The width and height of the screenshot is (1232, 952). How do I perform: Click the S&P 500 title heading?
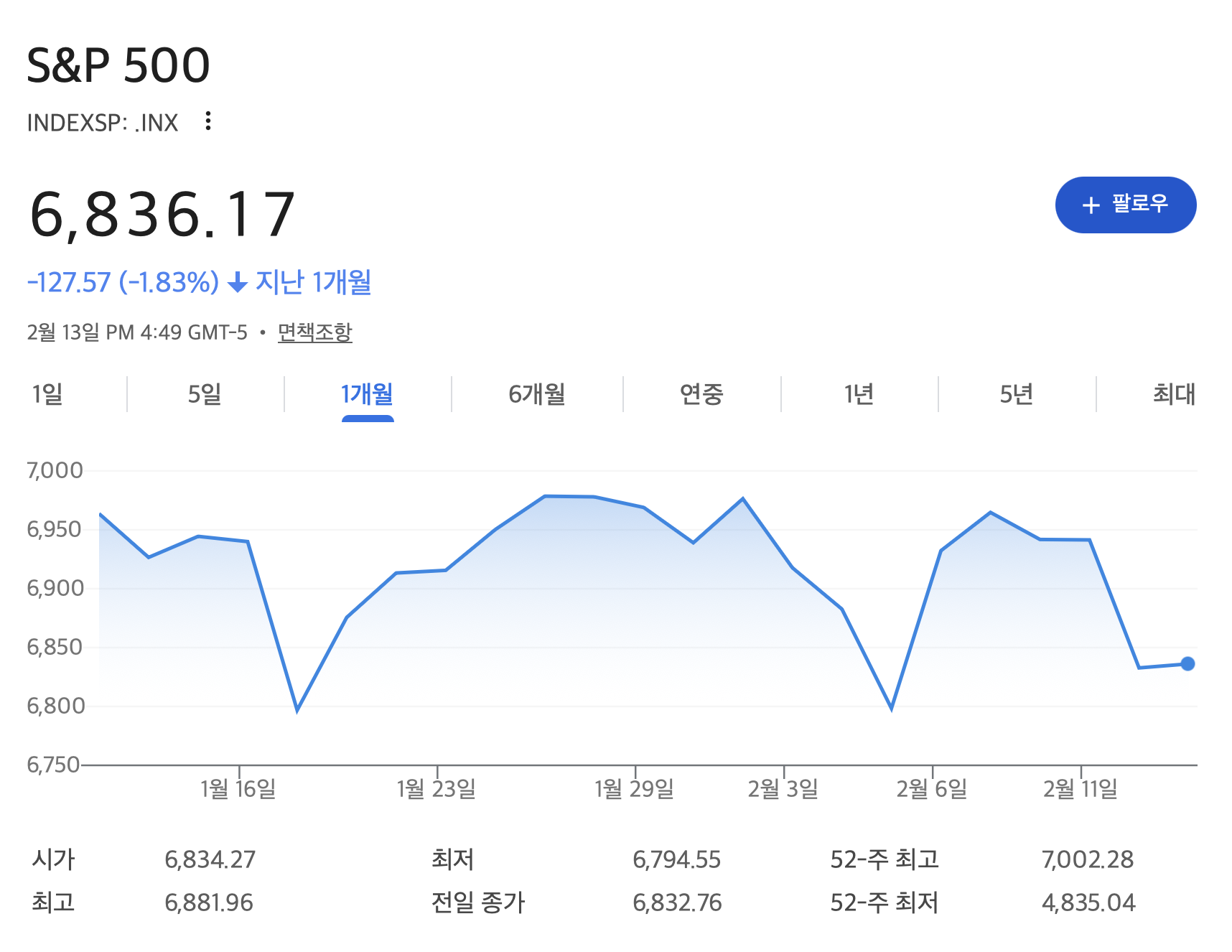(x=118, y=65)
